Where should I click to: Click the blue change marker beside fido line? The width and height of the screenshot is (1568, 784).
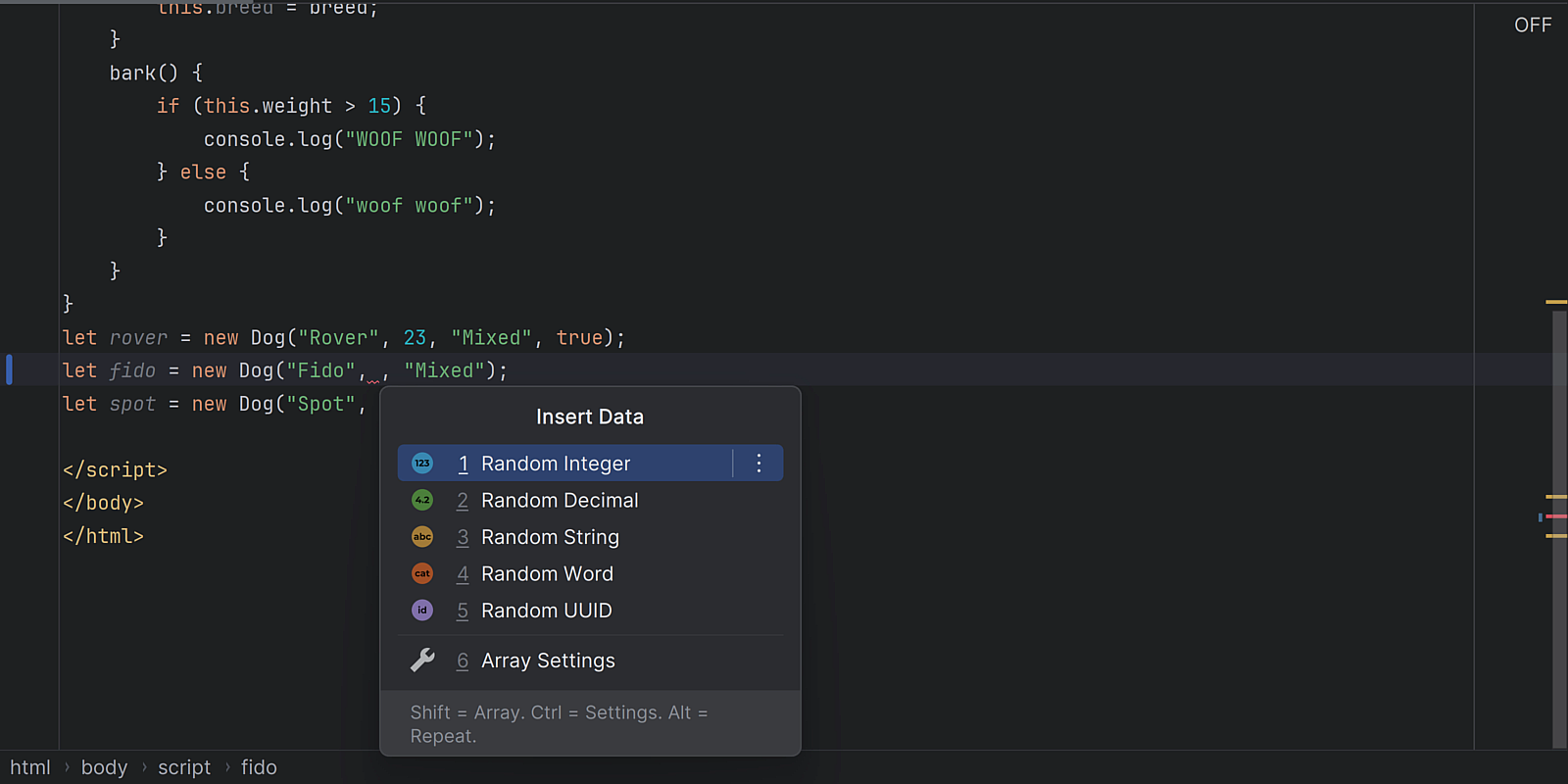click(9, 369)
